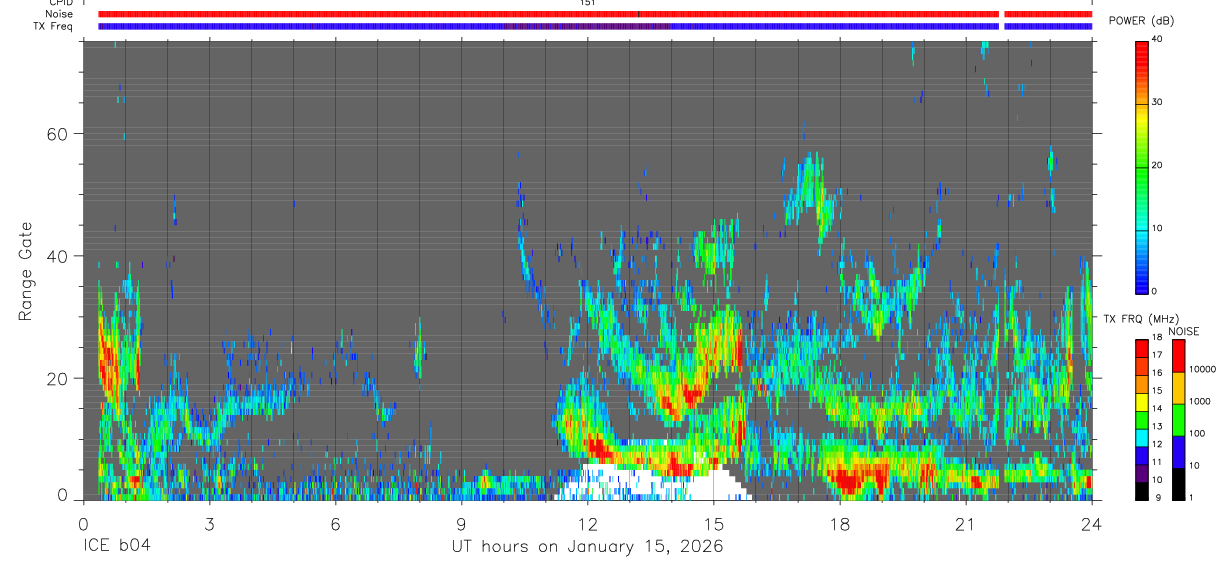Click the cyan 12-13 MHz TX FRQ block
This screenshot has height=567, width=1228.
[1142, 438]
